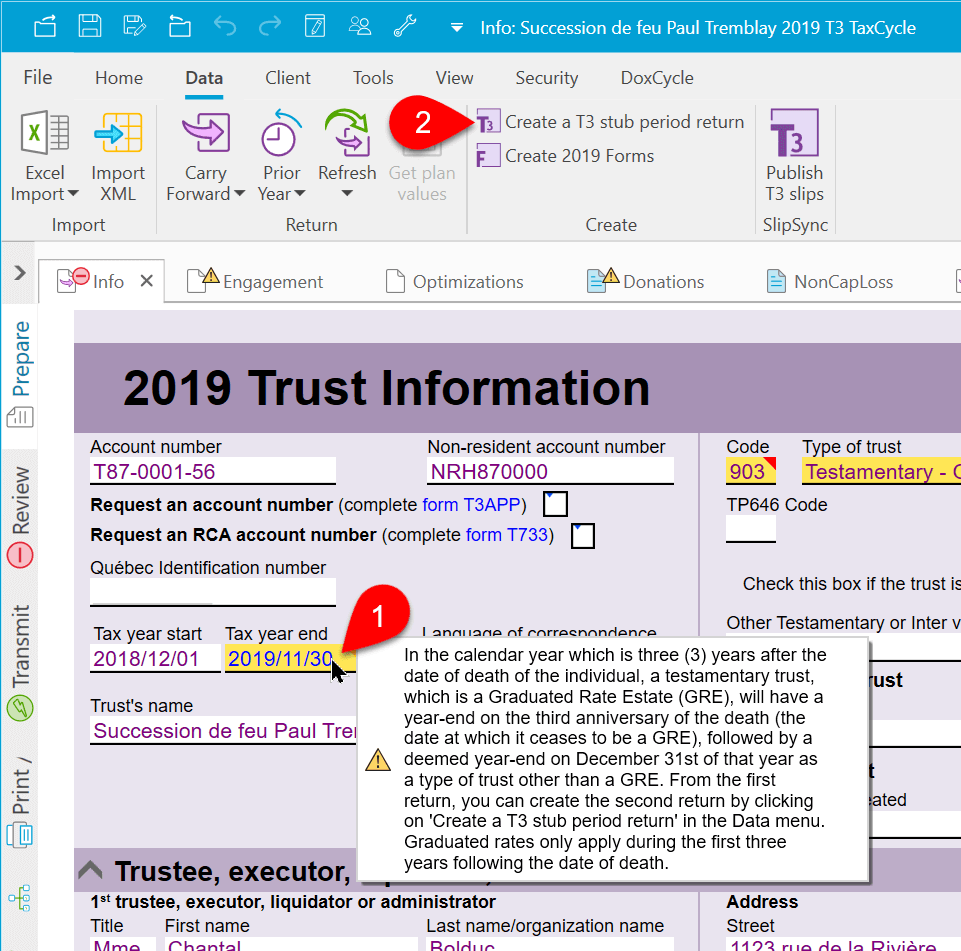The width and height of the screenshot is (961, 951).
Task: Open the Review sidebar section
Action: point(20,516)
